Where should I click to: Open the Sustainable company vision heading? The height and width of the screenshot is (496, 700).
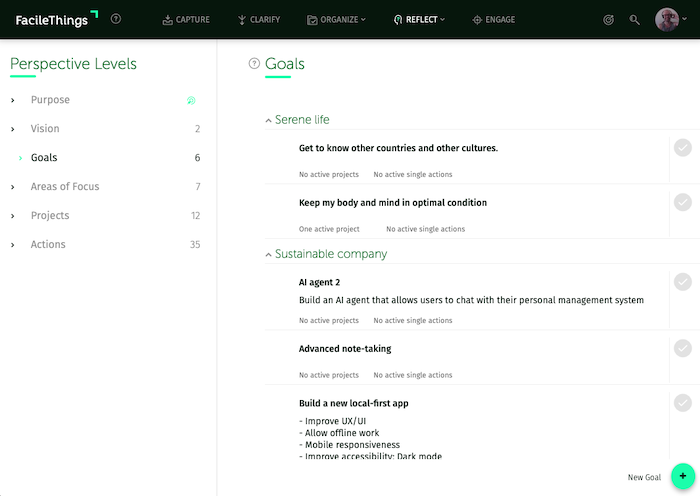331,254
